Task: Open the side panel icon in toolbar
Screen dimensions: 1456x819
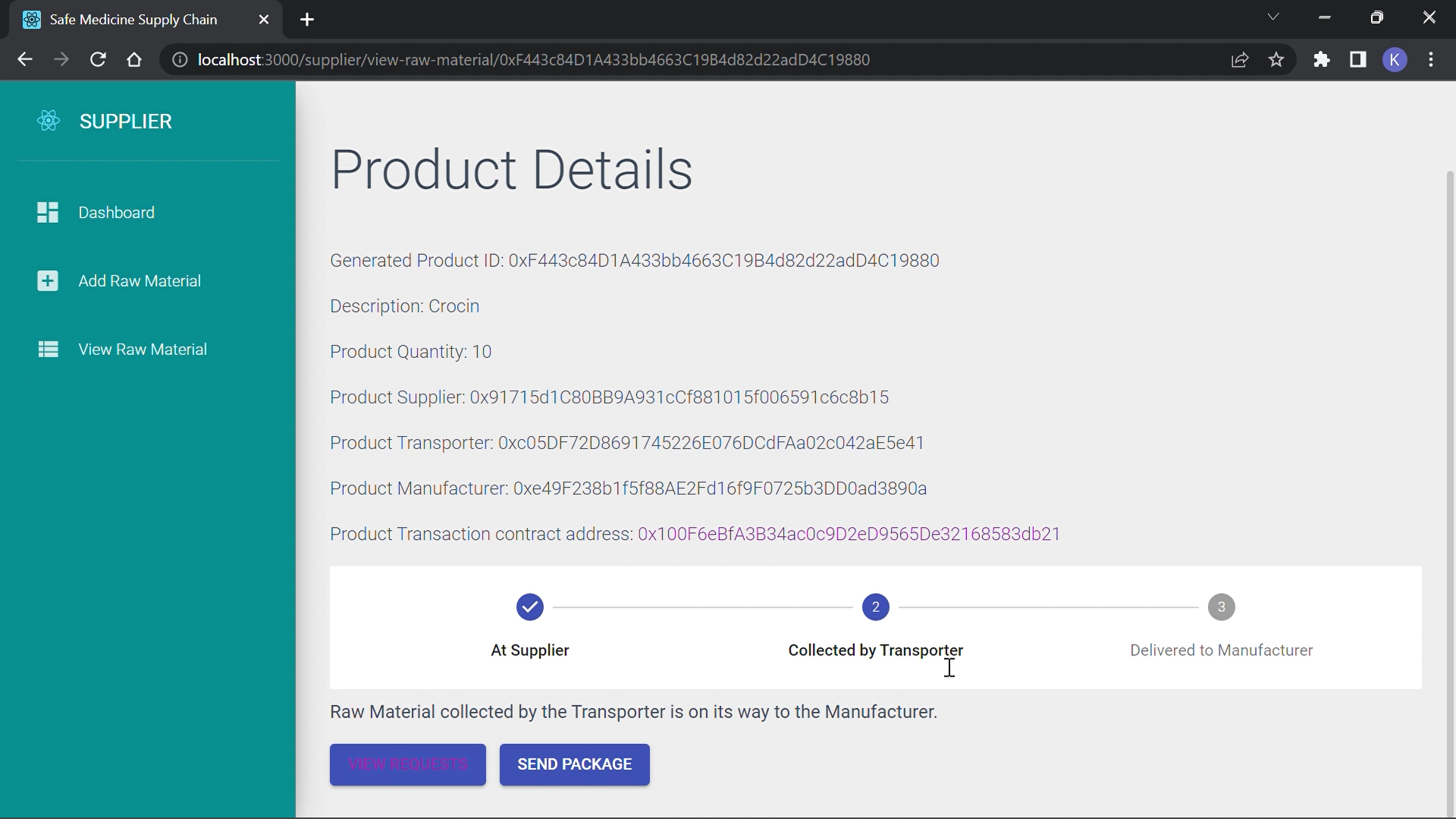Action: [x=1359, y=59]
